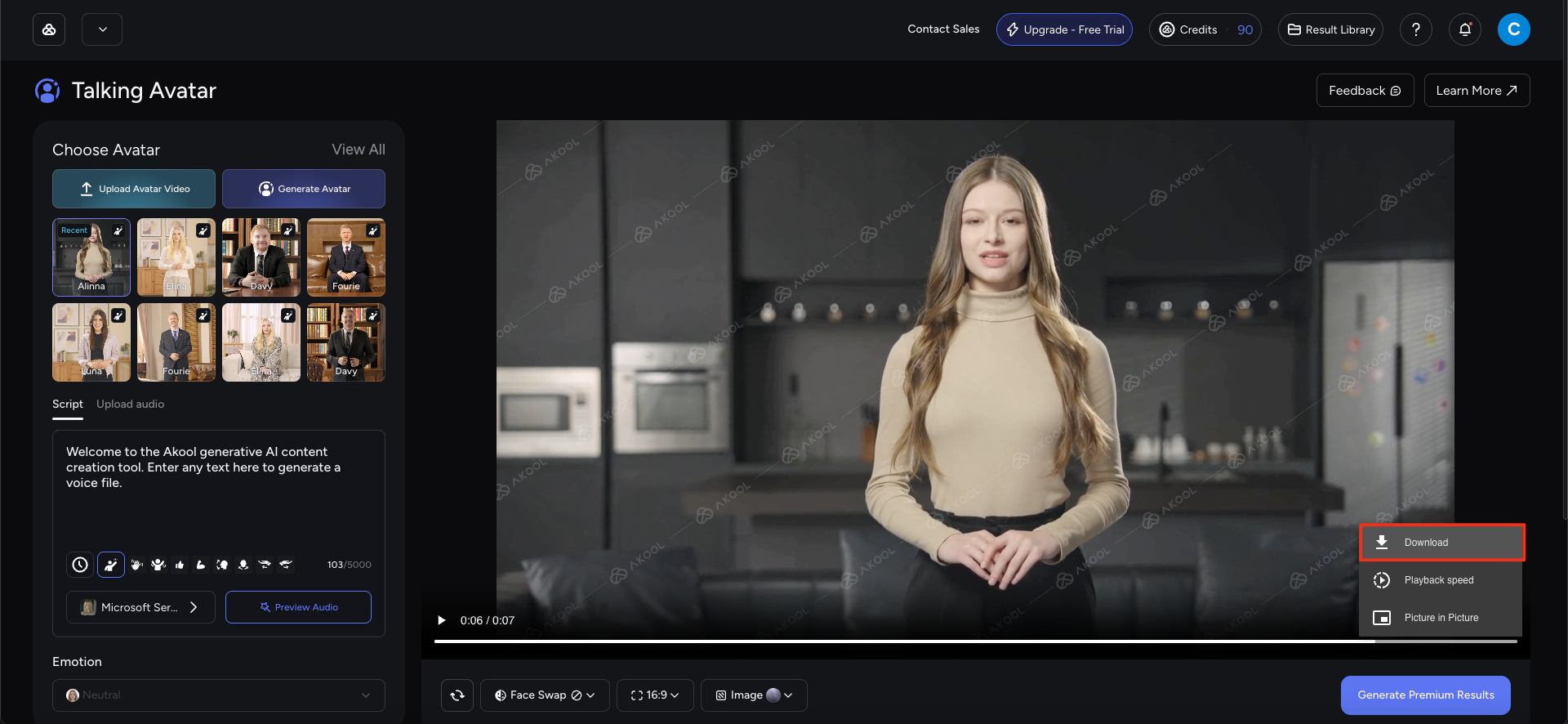Screen dimensions: 1568x724
Task: Add the waving hand gesture
Action: [137, 565]
